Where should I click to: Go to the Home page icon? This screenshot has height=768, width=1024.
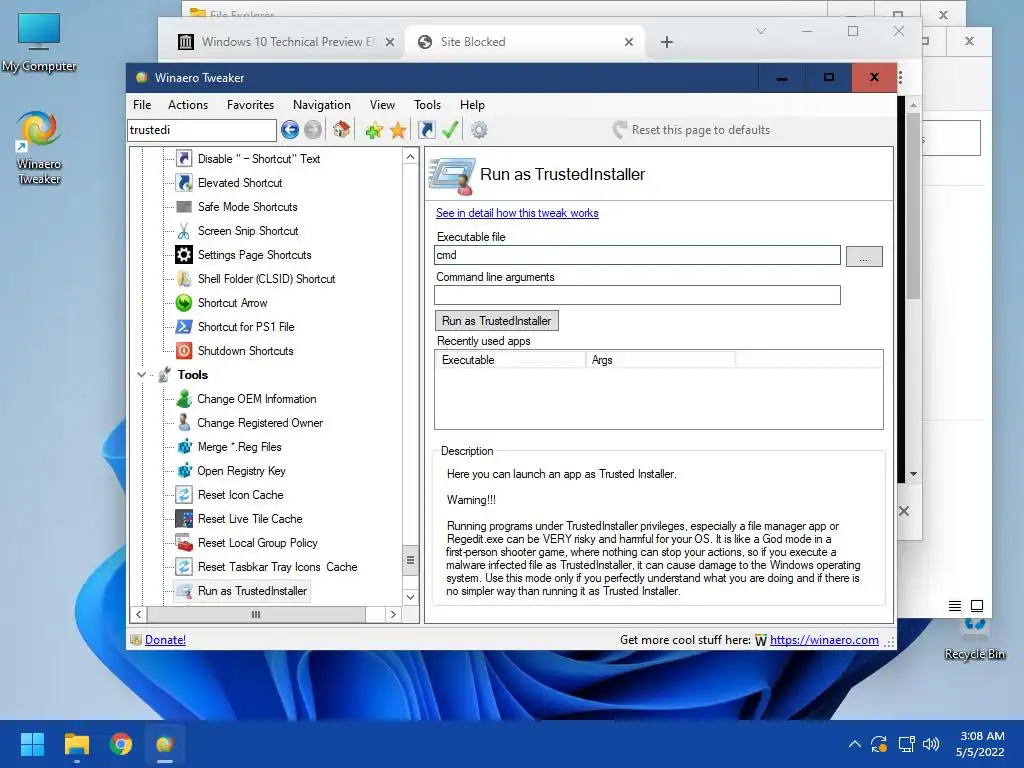click(342, 129)
